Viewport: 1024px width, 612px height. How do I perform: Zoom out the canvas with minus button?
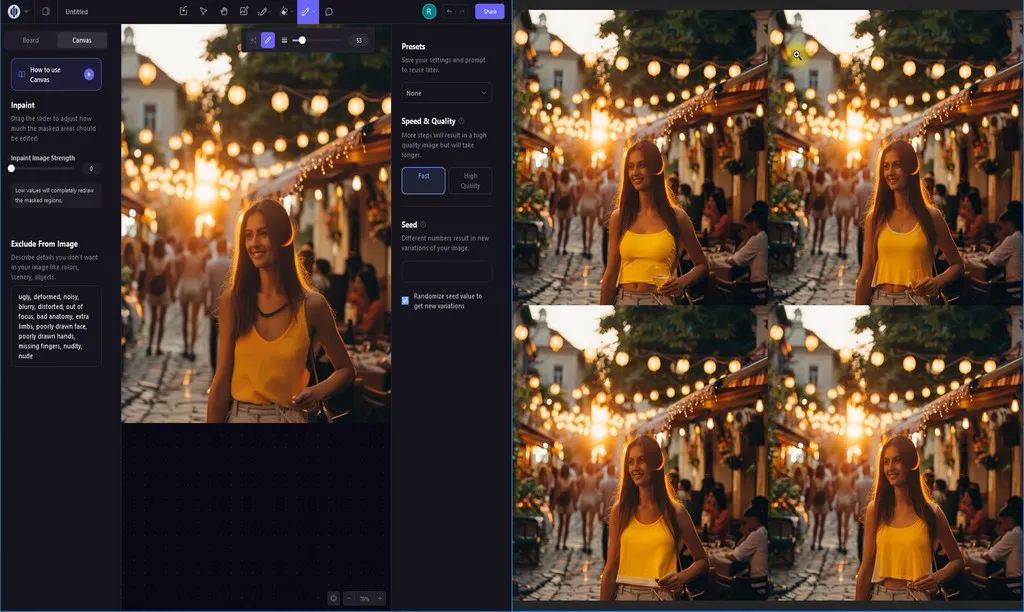348,598
